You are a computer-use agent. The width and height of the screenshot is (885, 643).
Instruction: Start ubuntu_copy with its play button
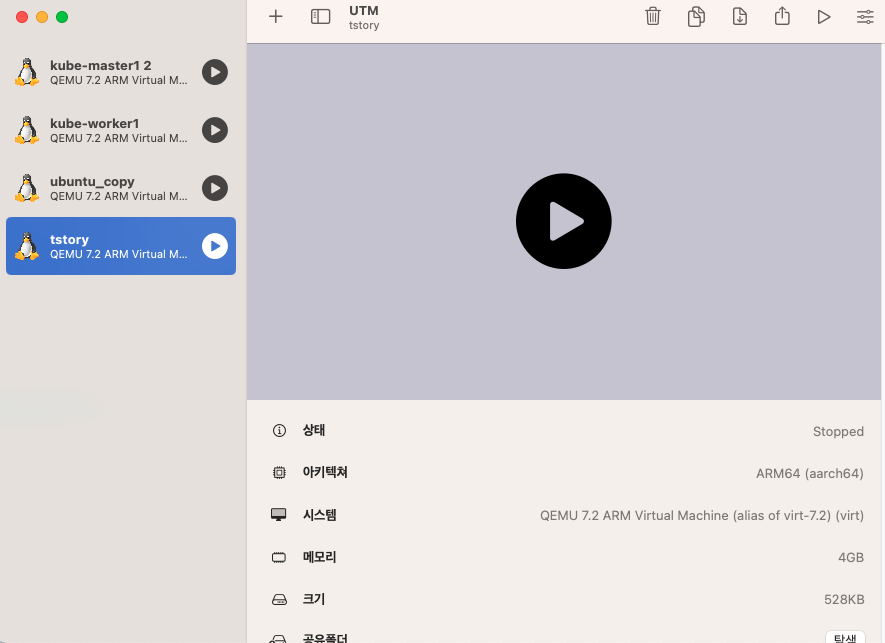pyautogui.click(x=215, y=188)
